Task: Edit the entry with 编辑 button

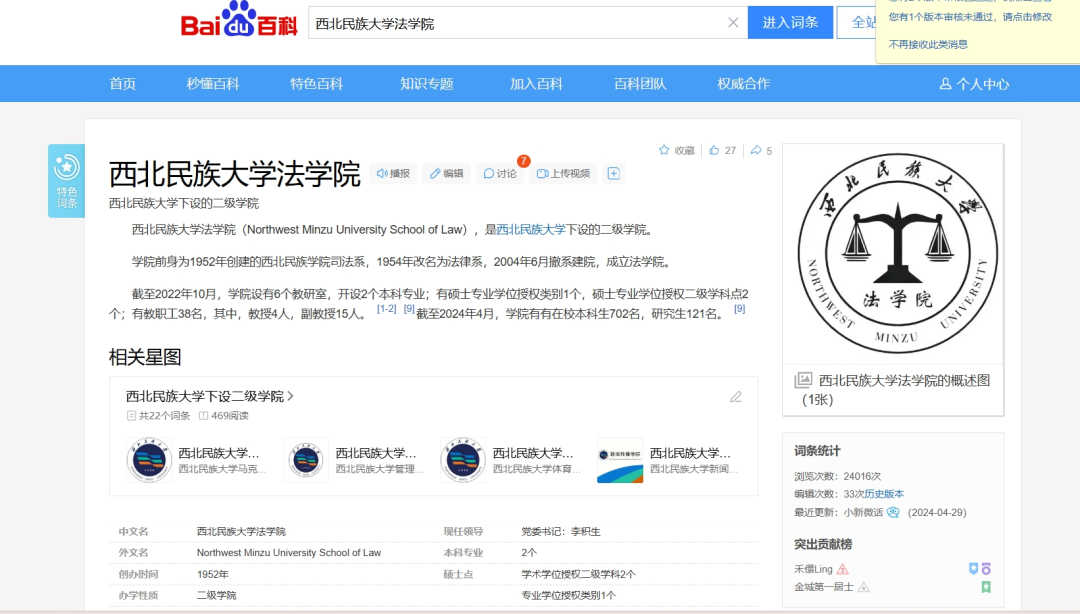Action: point(446,174)
